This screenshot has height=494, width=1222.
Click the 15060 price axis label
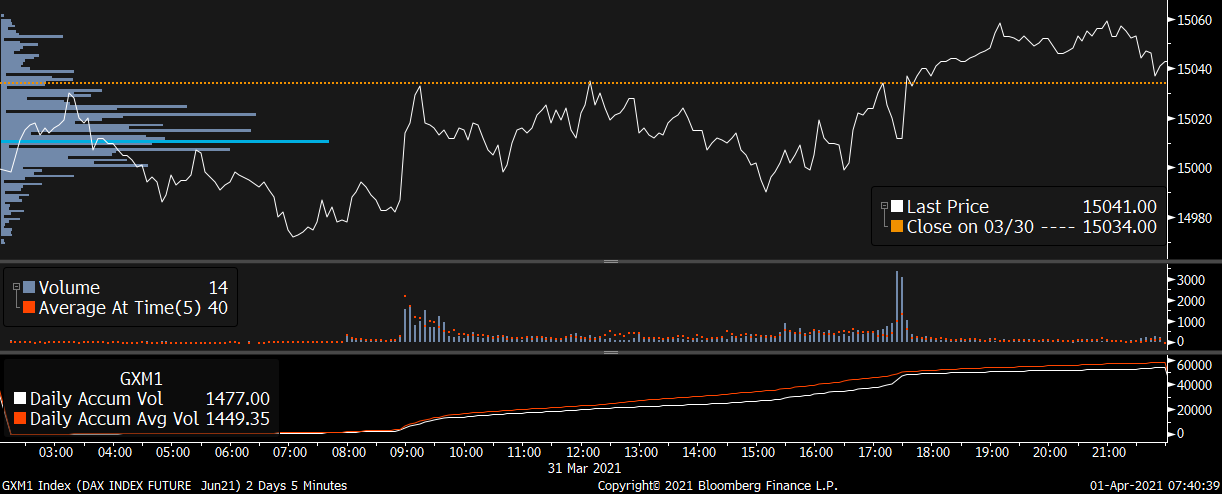pos(1195,19)
